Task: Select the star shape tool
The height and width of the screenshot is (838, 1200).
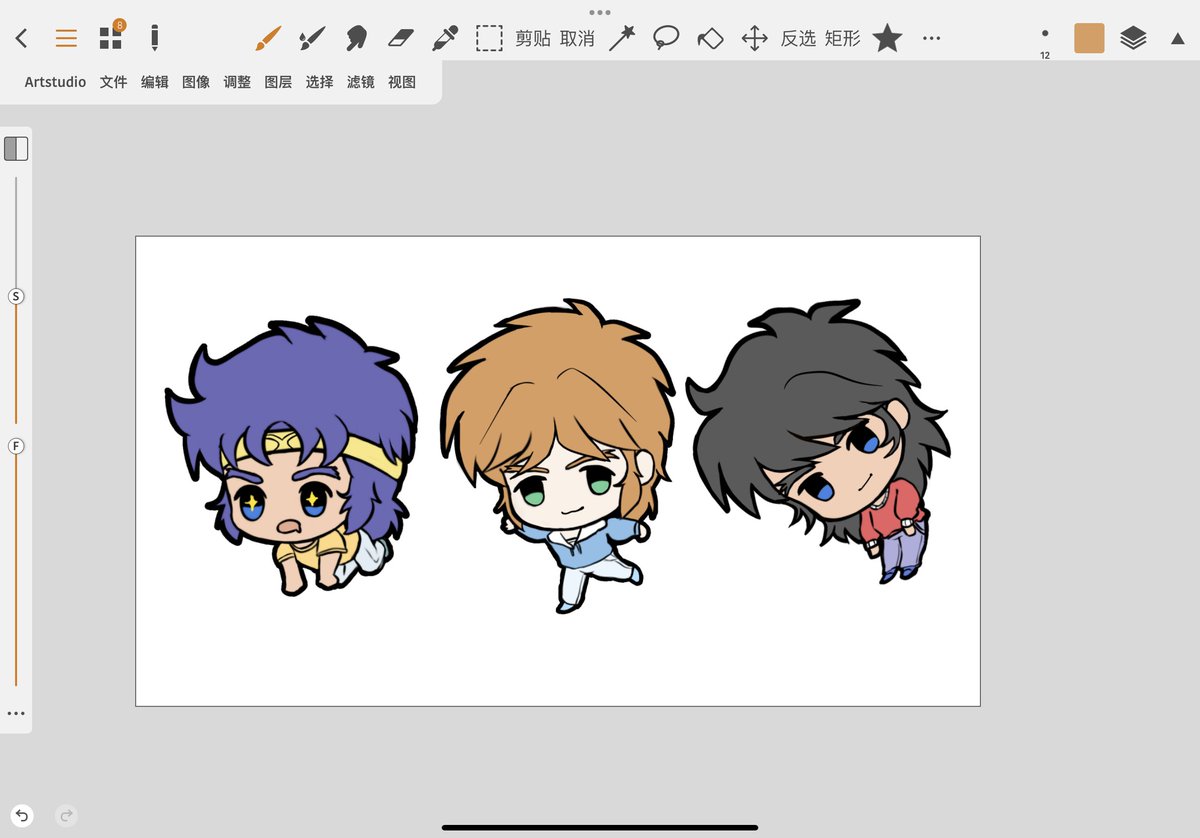Action: coord(887,39)
